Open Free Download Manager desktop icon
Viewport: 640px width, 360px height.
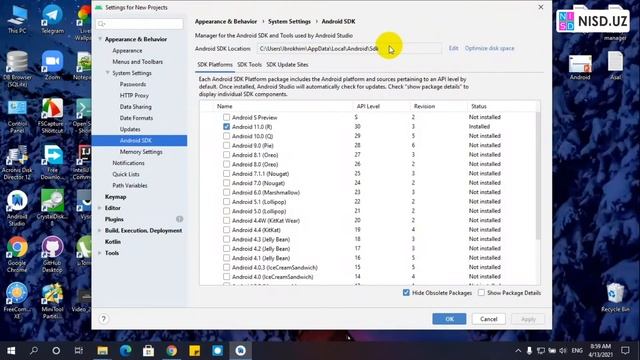[52, 162]
